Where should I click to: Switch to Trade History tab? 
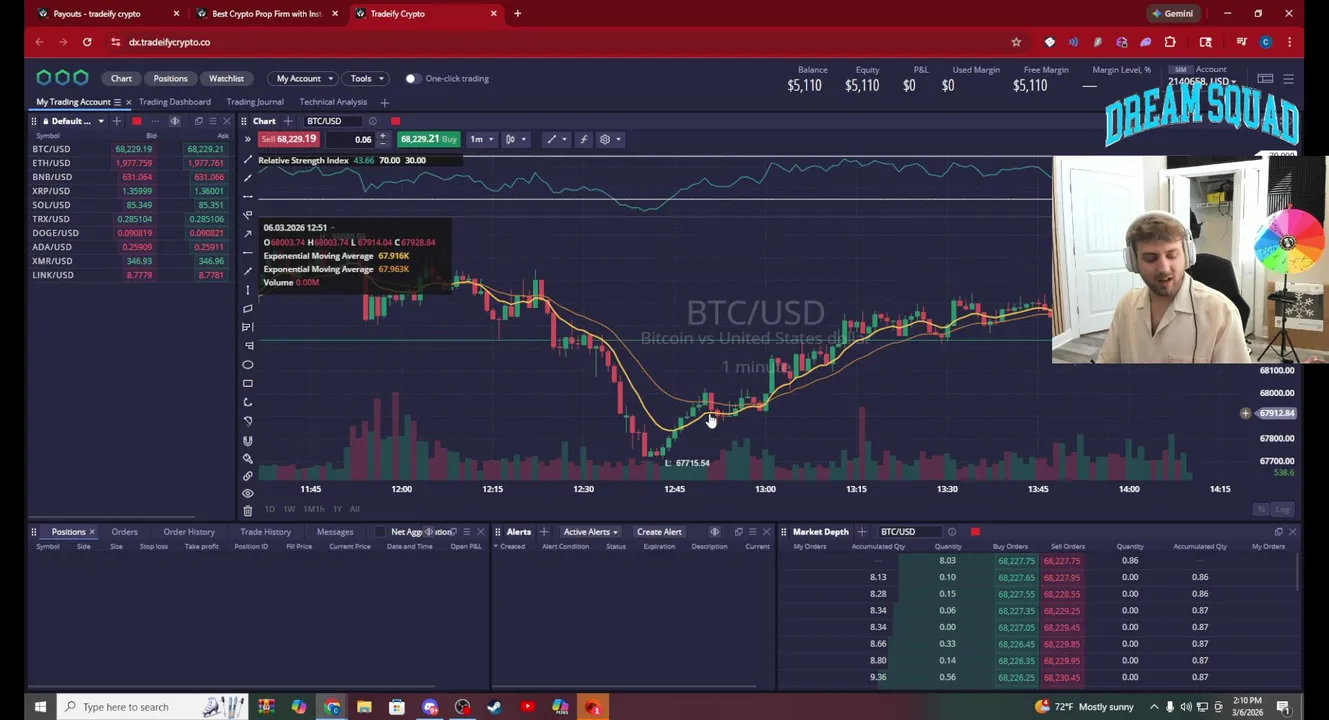coord(265,532)
